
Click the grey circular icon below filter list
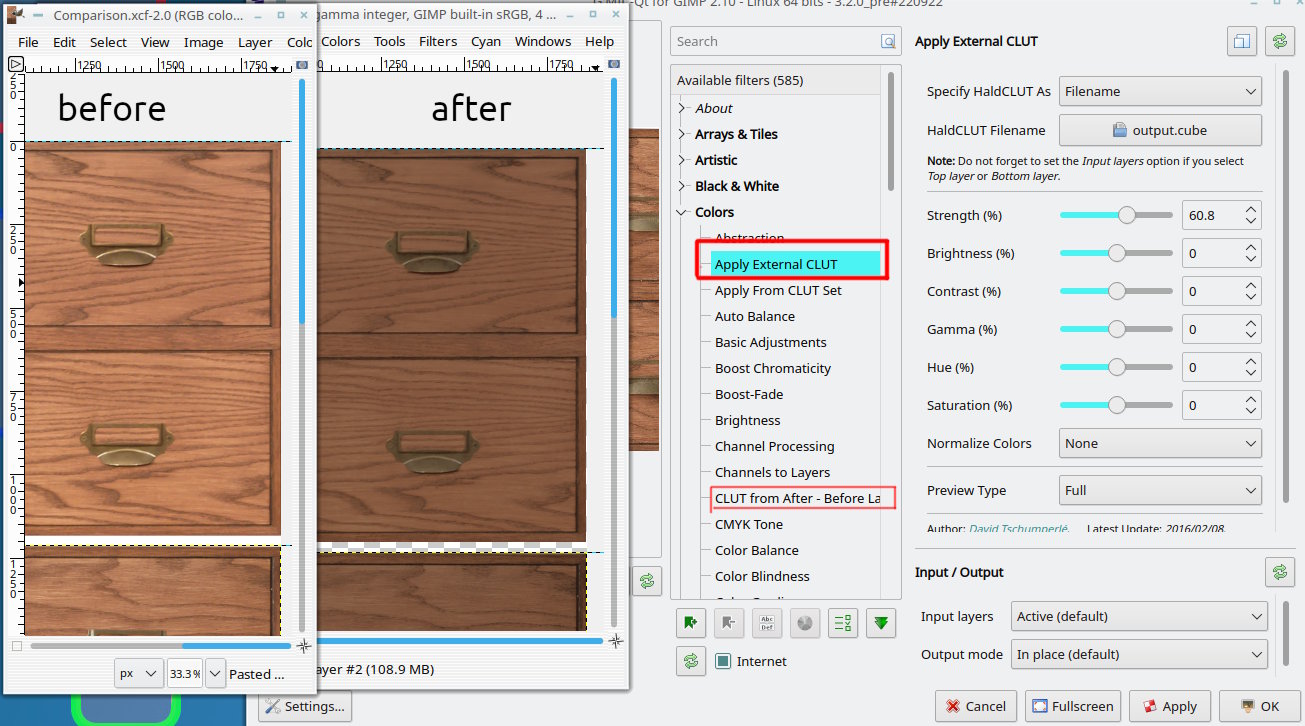click(x=805, y=623)
